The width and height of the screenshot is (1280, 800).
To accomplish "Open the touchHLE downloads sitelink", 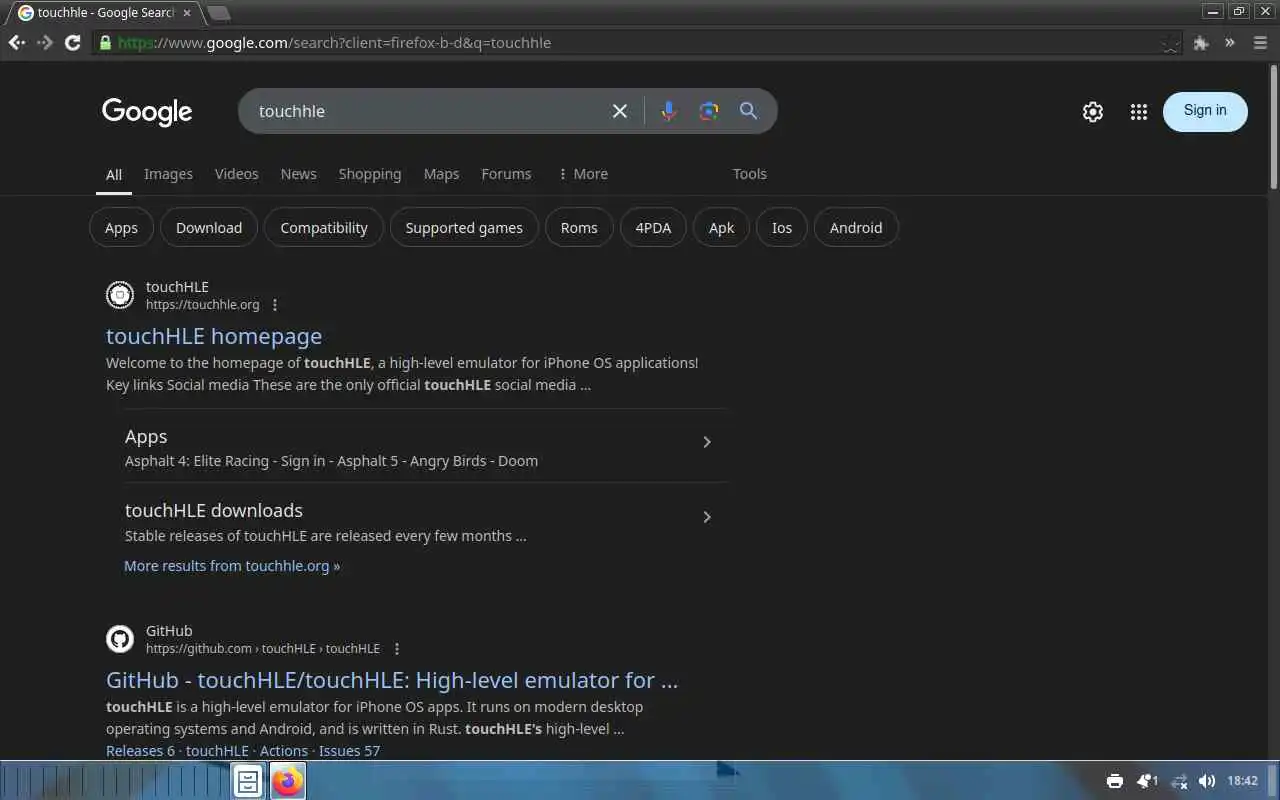I will pyautogui.click(x=214, y=511).
